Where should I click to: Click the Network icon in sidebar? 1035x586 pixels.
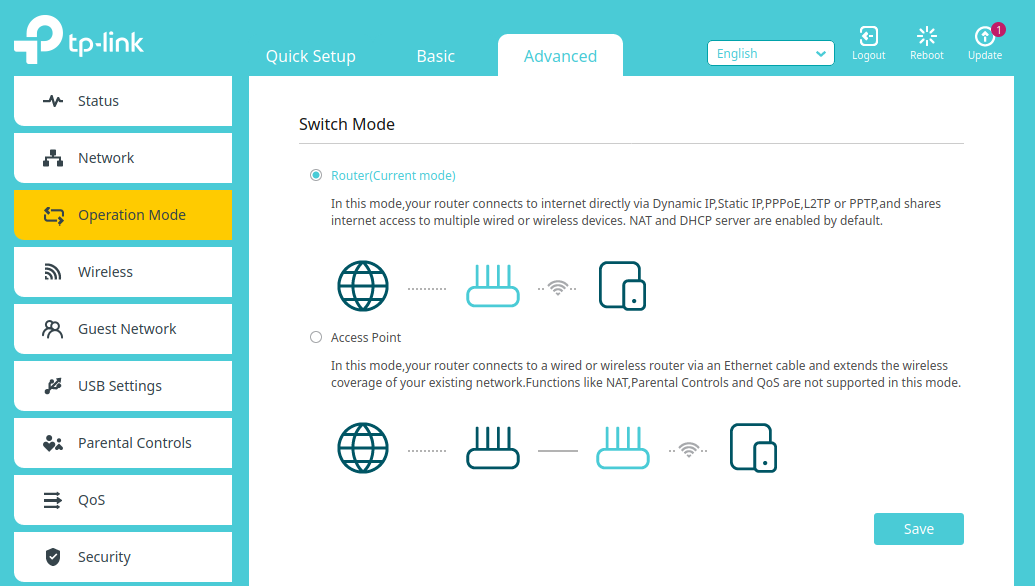[x=53, y=158]
